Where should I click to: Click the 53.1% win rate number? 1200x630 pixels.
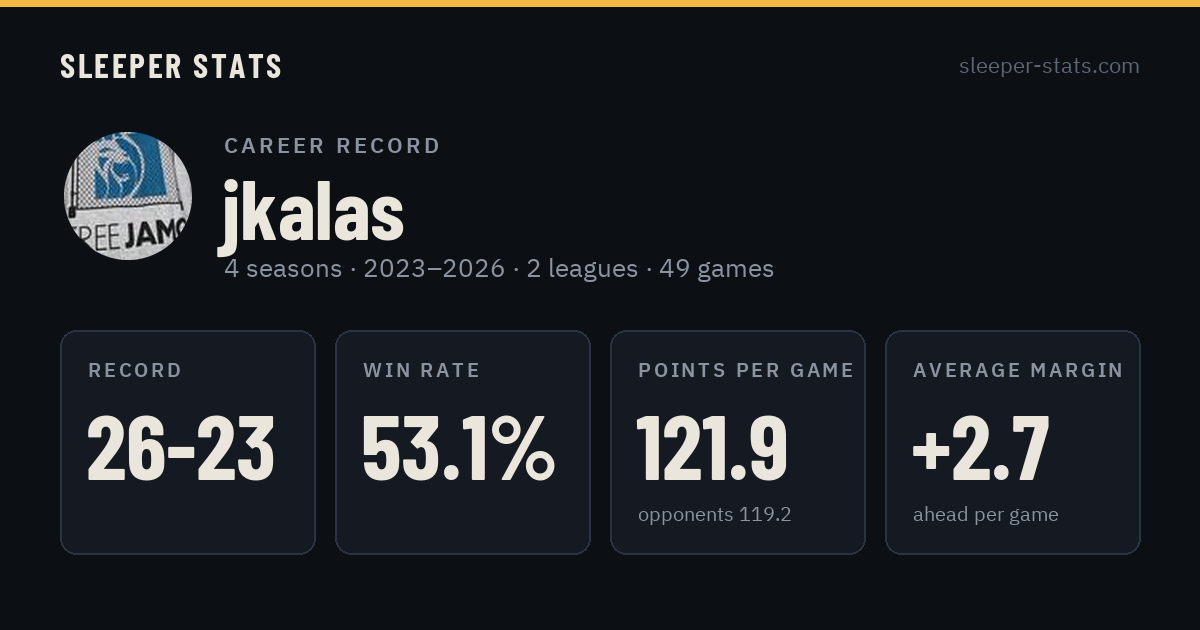pos(458,448)
